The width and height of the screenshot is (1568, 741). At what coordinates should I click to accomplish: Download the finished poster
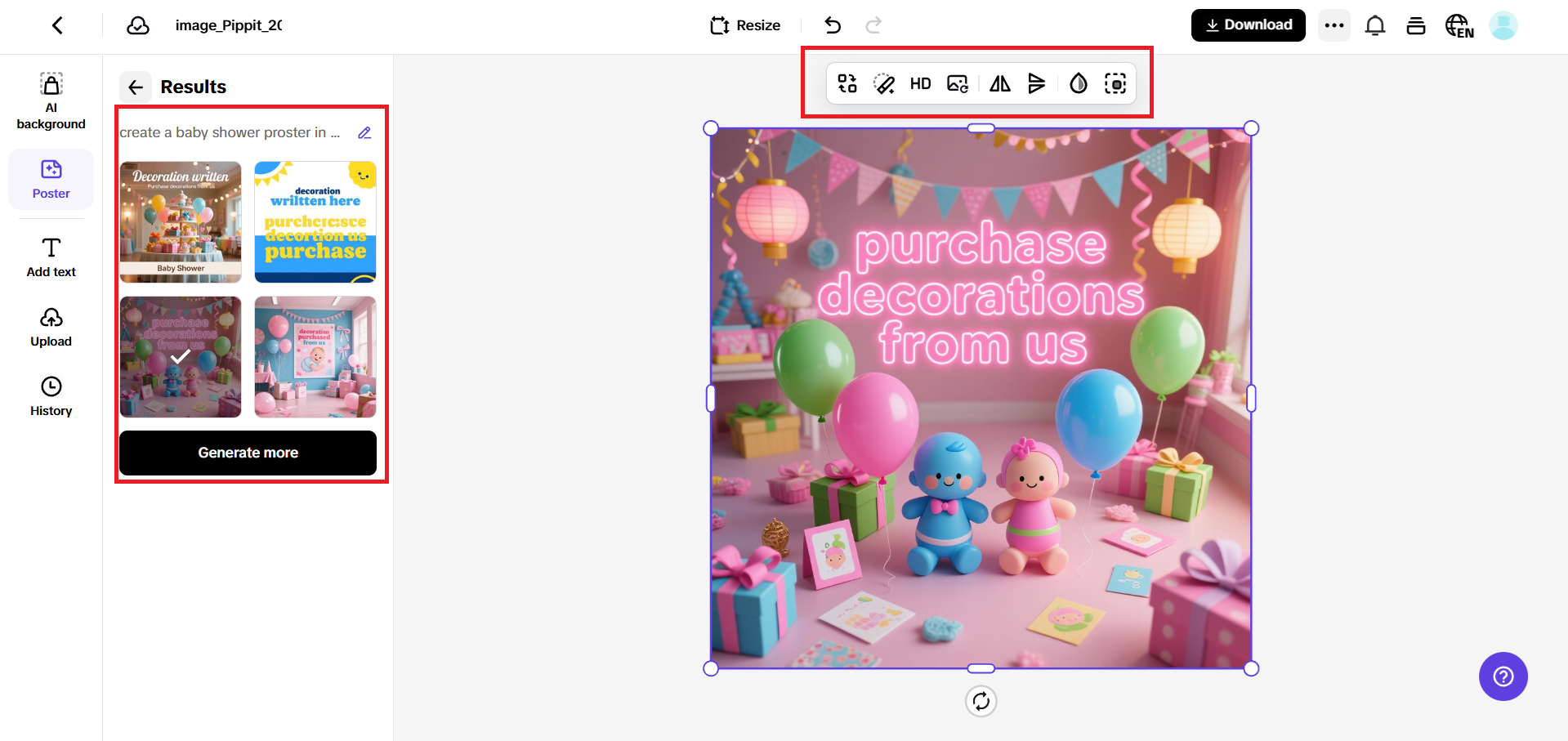click(x=1248, y=25)
